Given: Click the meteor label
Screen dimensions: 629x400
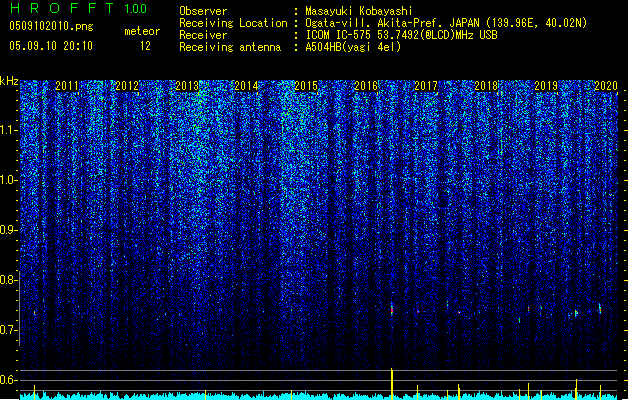Looking at the screenshot, I should 142,31.
